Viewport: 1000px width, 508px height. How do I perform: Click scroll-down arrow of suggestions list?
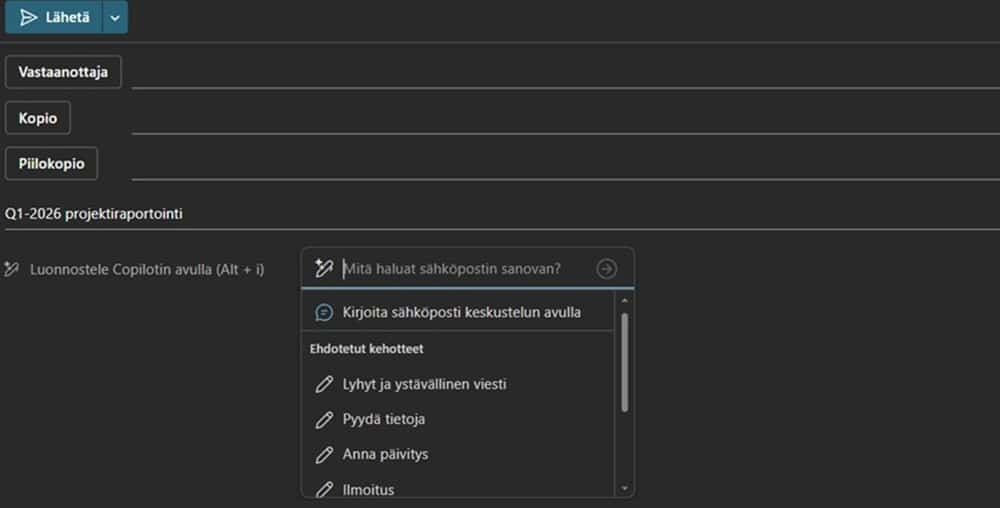coord(624,489)
